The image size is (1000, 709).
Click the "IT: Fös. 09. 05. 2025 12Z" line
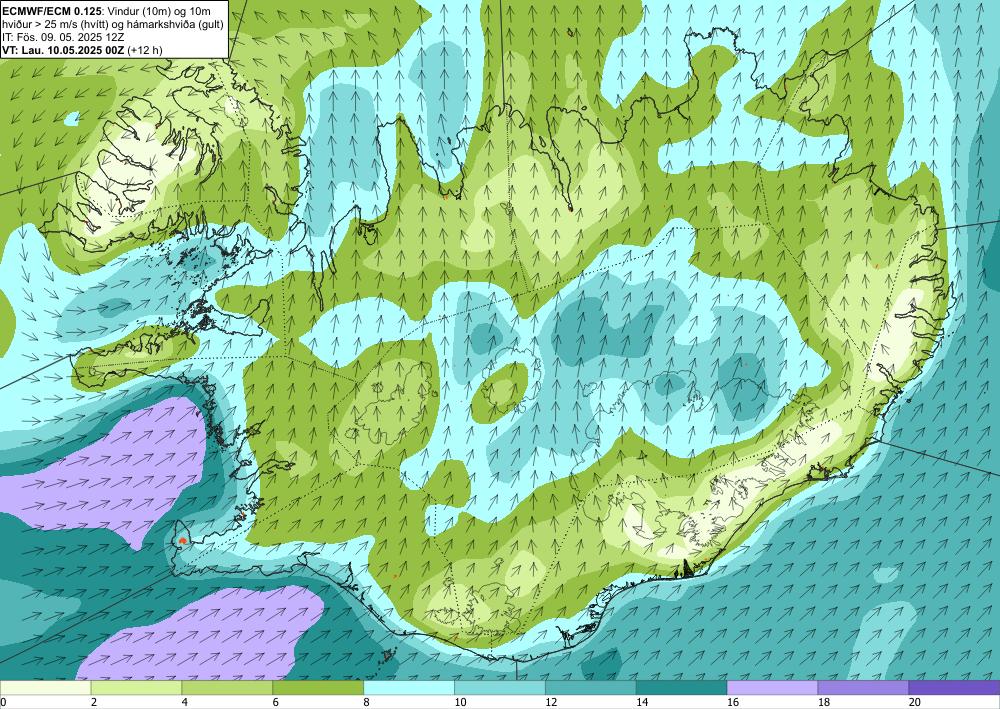pyautogui.click(x=63, y=37)
